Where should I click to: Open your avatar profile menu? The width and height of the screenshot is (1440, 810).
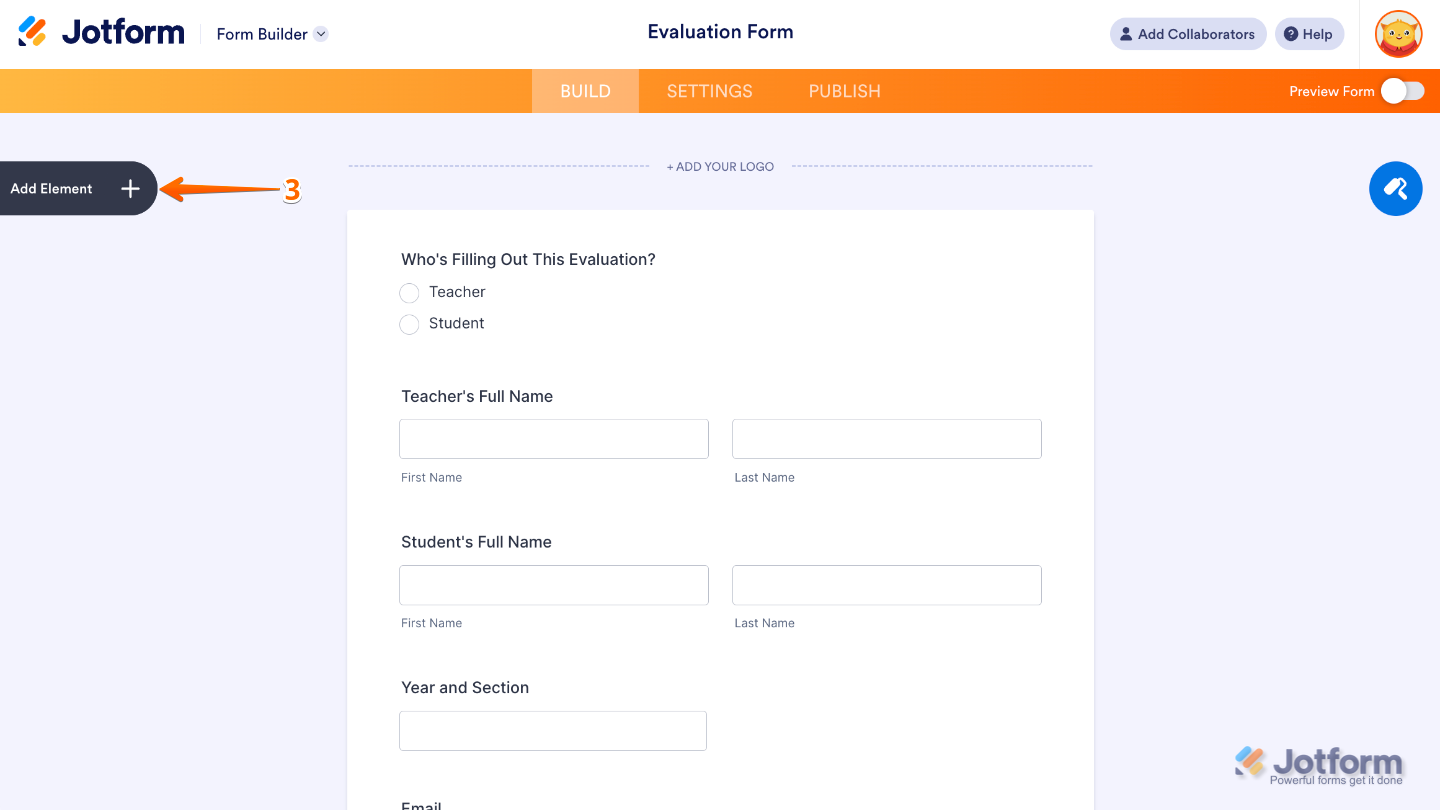click(x=1397, y=33)
